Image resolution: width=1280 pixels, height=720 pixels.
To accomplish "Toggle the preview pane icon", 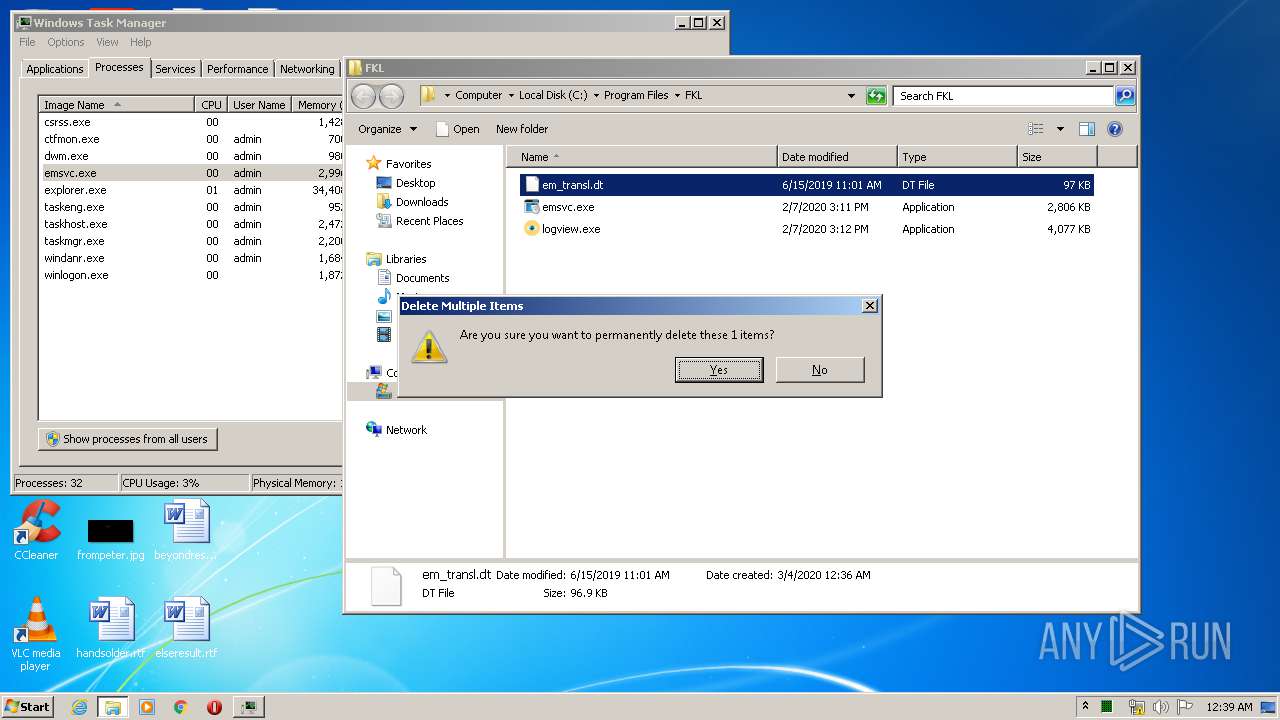I will [x=1087, y=129].
